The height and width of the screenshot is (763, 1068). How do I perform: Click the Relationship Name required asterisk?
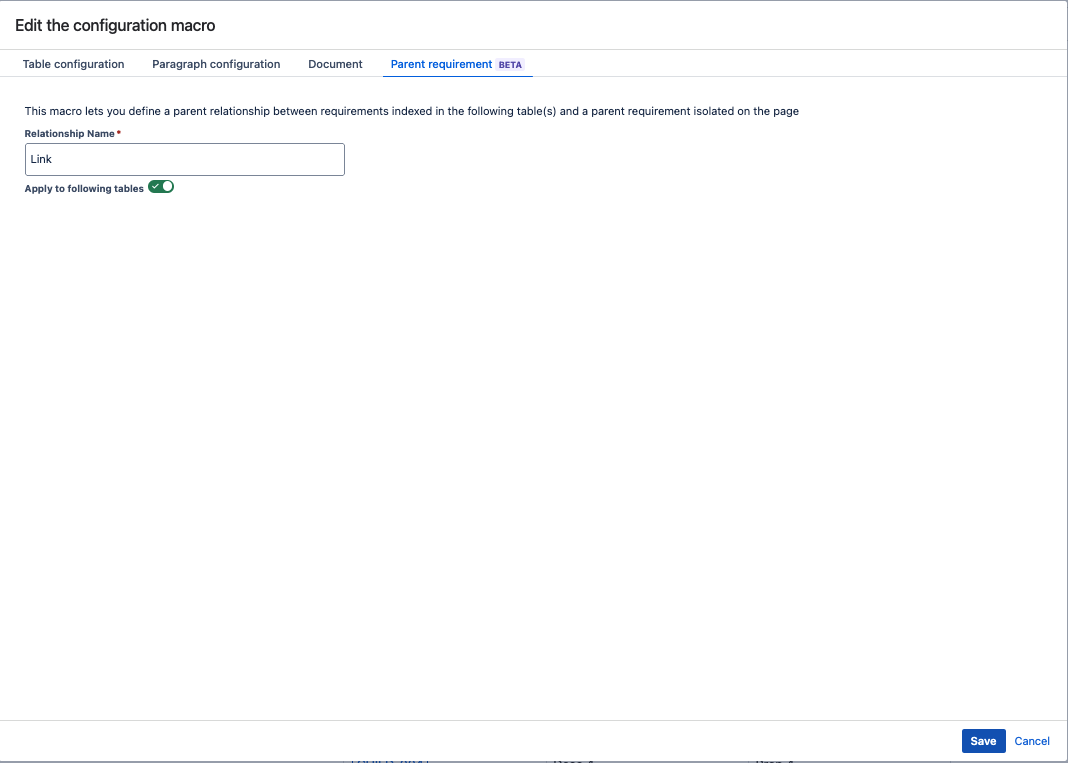[x=119, y=132]
